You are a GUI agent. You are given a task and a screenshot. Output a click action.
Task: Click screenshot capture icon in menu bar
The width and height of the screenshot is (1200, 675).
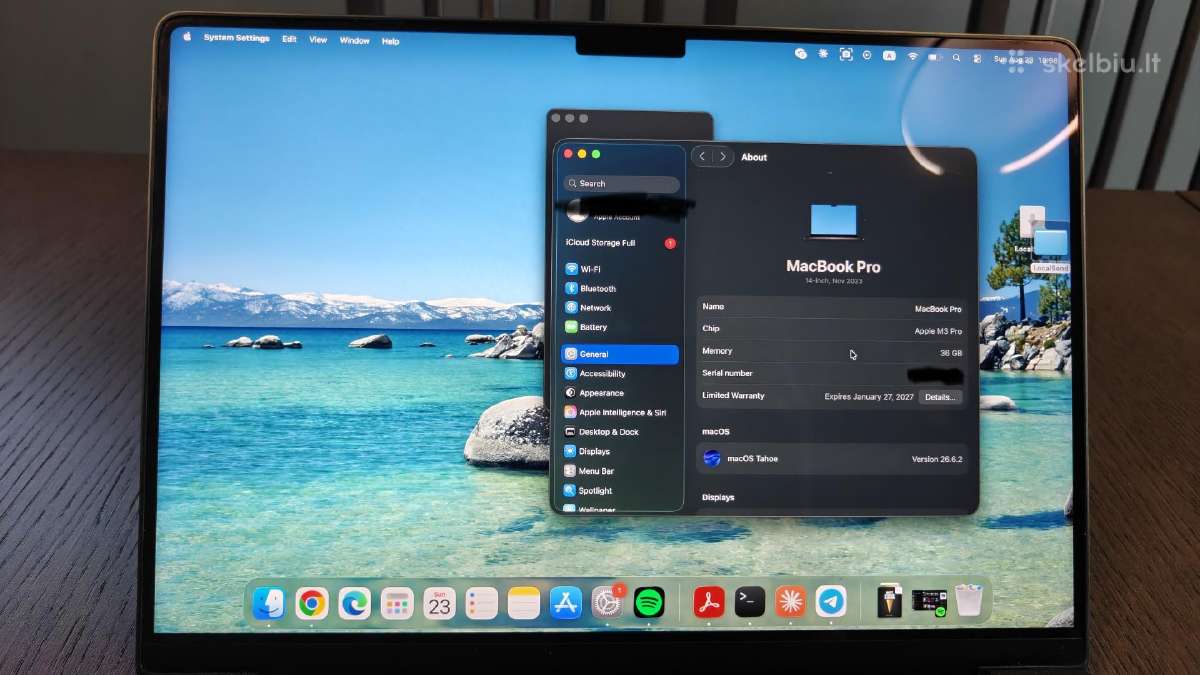[x=846, y=54]
